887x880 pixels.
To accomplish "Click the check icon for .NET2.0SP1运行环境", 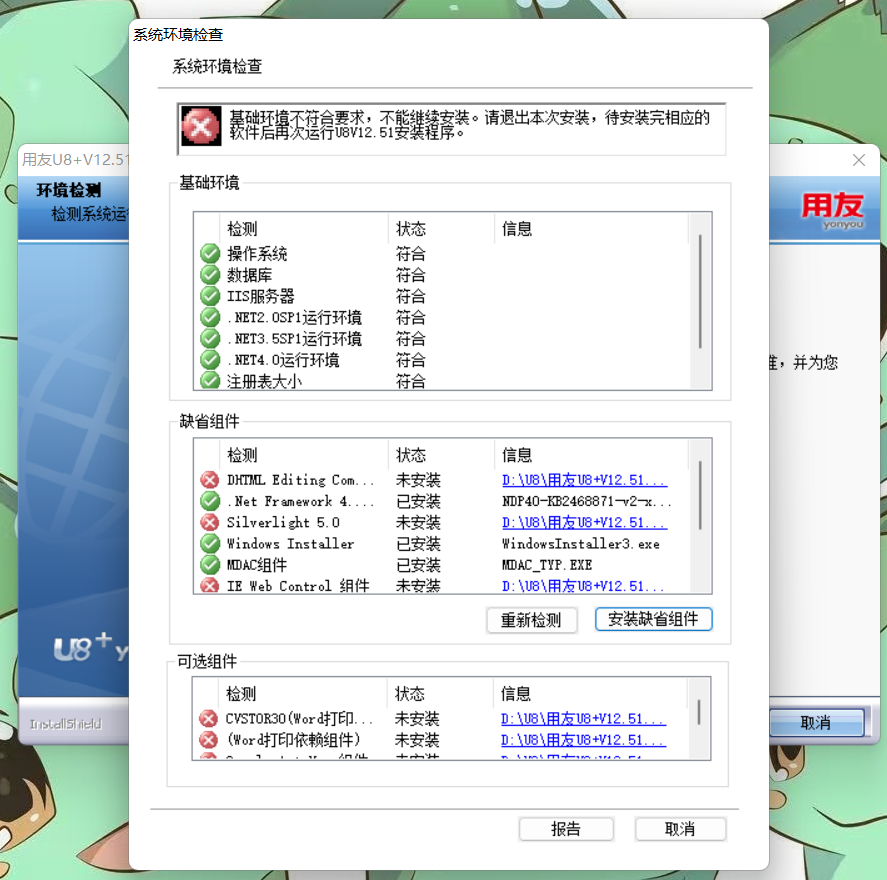I will 210,317.
